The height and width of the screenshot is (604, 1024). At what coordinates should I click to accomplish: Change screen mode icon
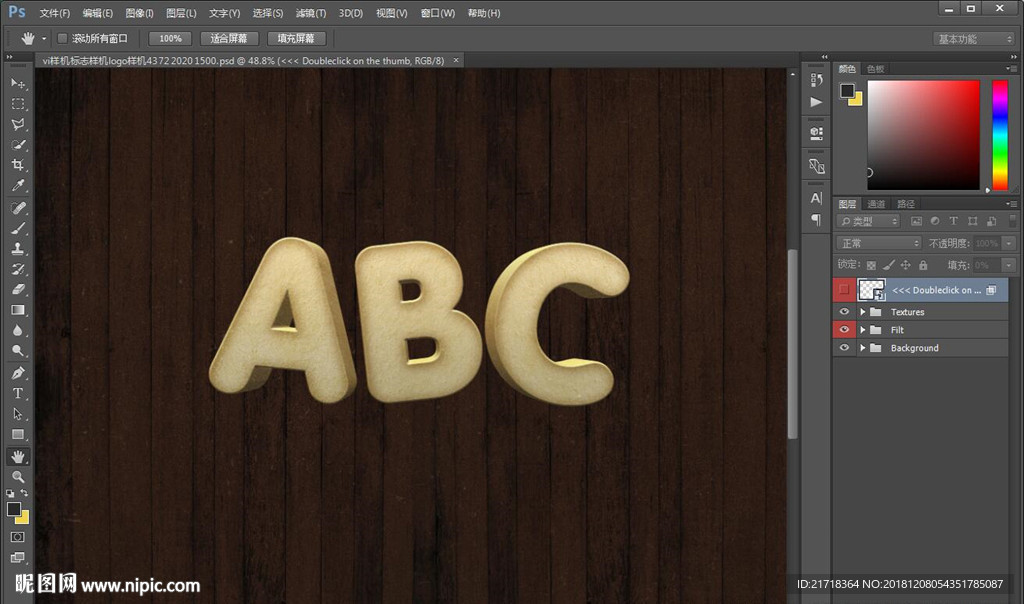click(x=18, y=557)
